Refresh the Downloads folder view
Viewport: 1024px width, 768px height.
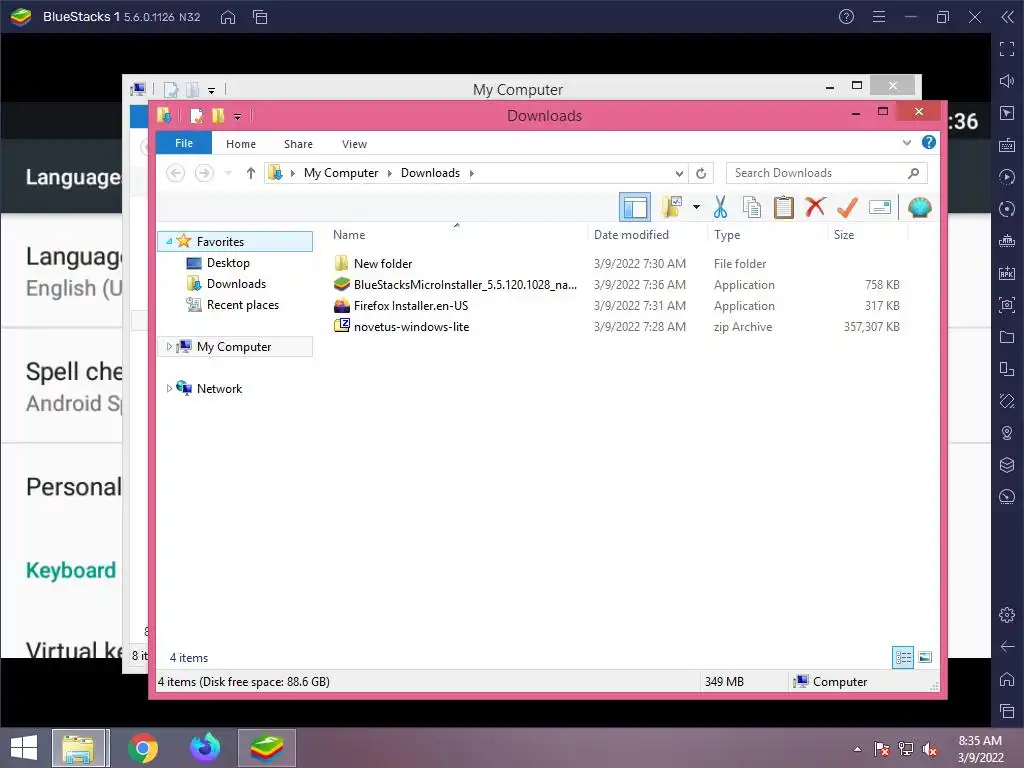point(701,173)
